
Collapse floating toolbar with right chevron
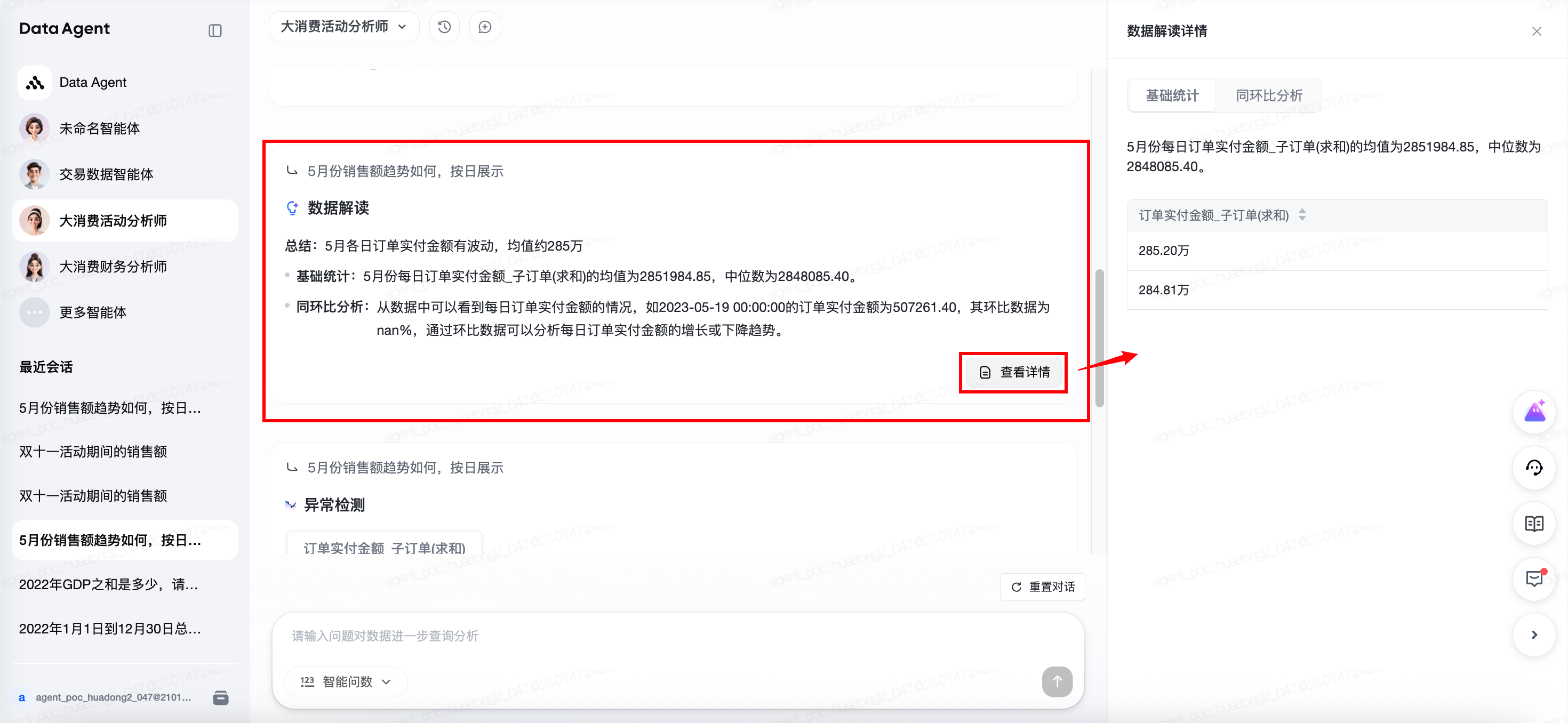(x=1534, y=634)
